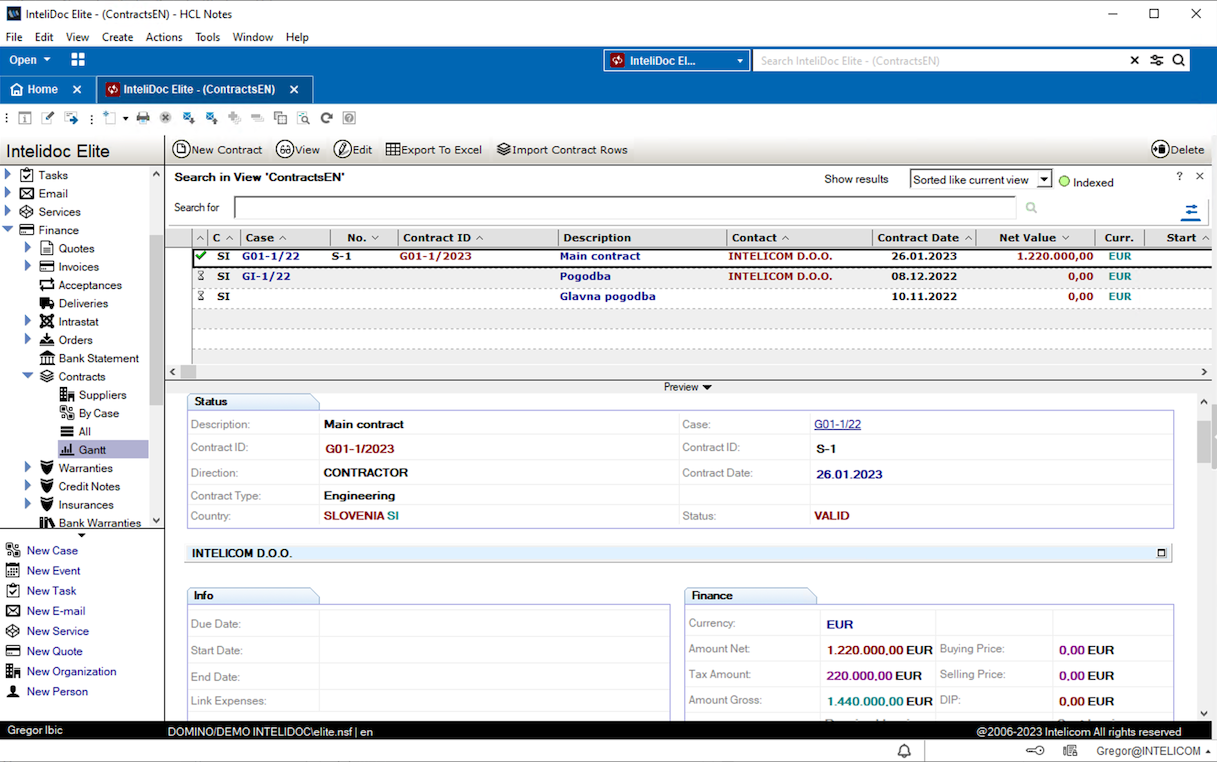Click Export To Excel button

434,150
